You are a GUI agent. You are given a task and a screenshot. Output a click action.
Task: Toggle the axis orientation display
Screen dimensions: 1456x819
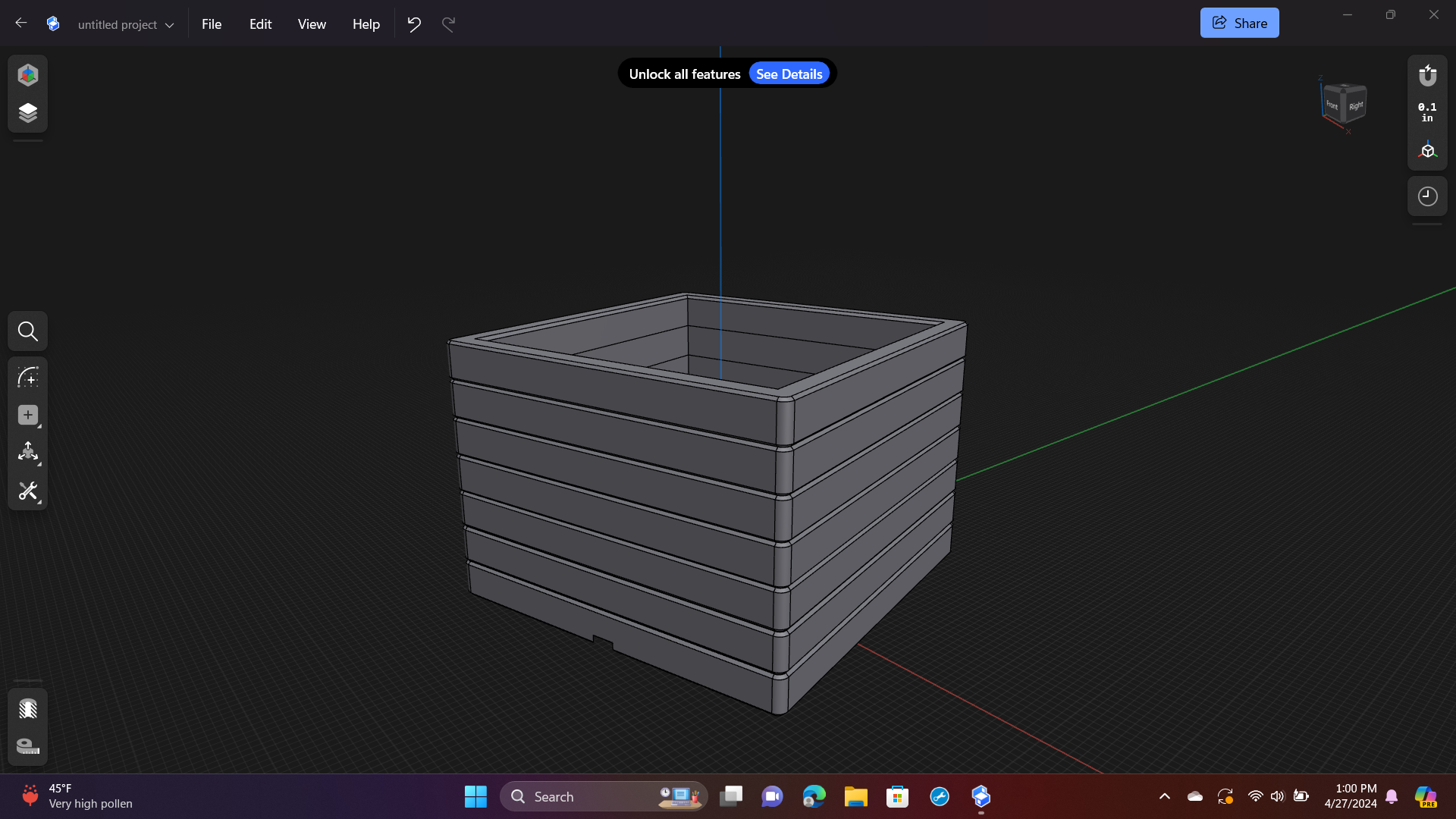[1427, 149]
